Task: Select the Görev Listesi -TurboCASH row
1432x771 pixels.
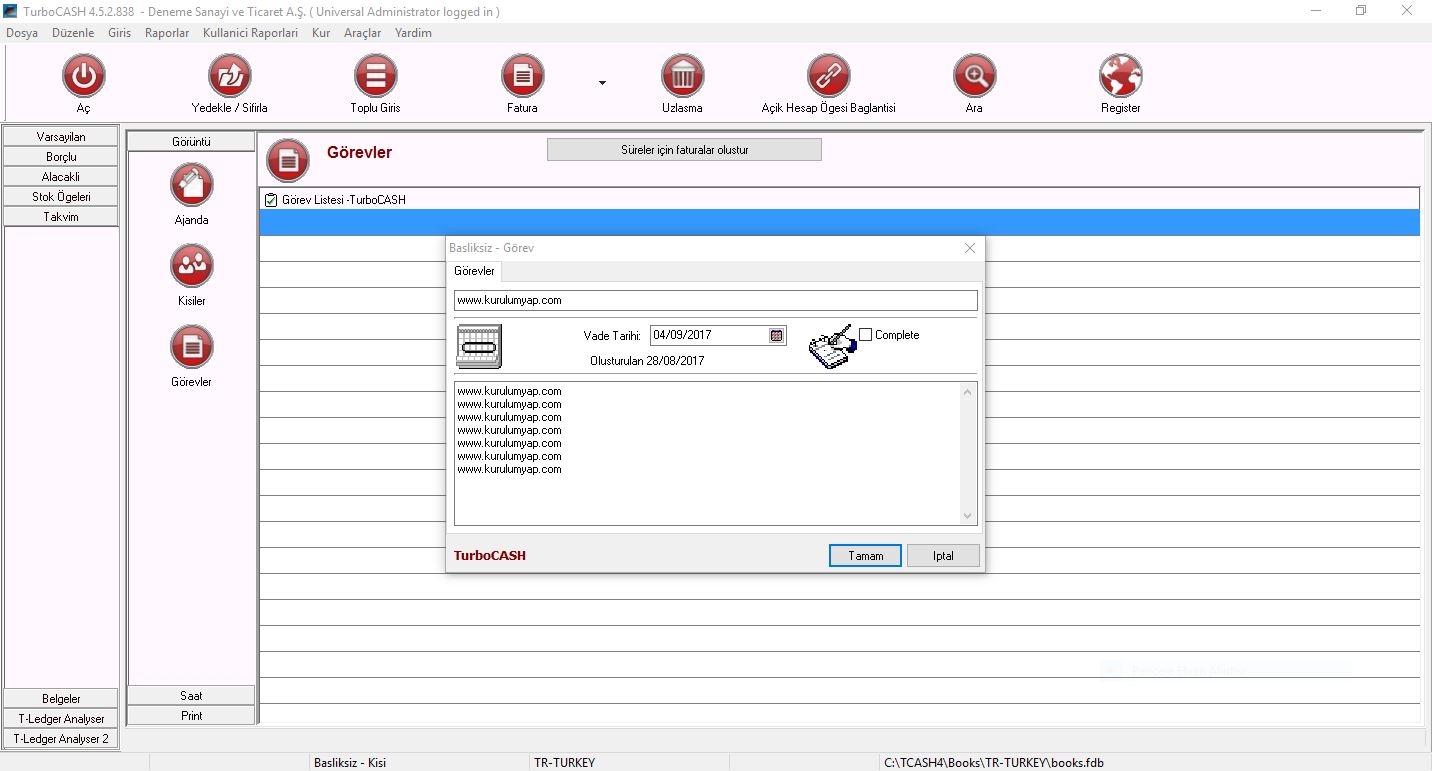Action: [x=839, y=199]
